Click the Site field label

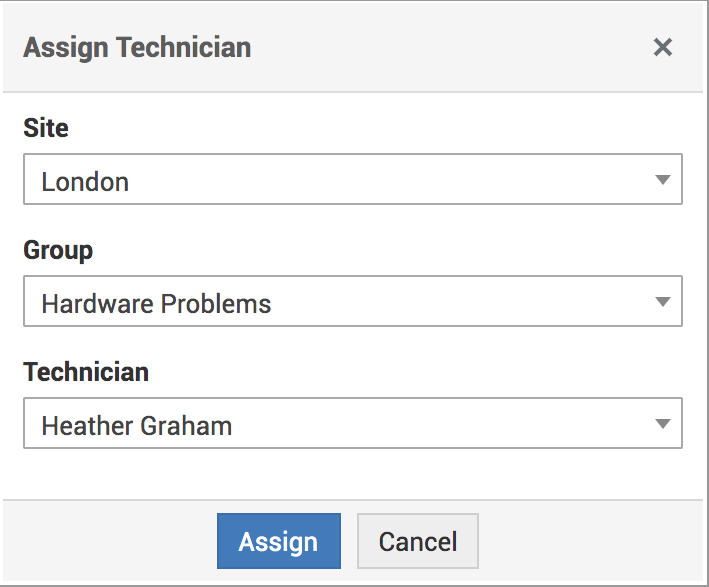(46, 128)
